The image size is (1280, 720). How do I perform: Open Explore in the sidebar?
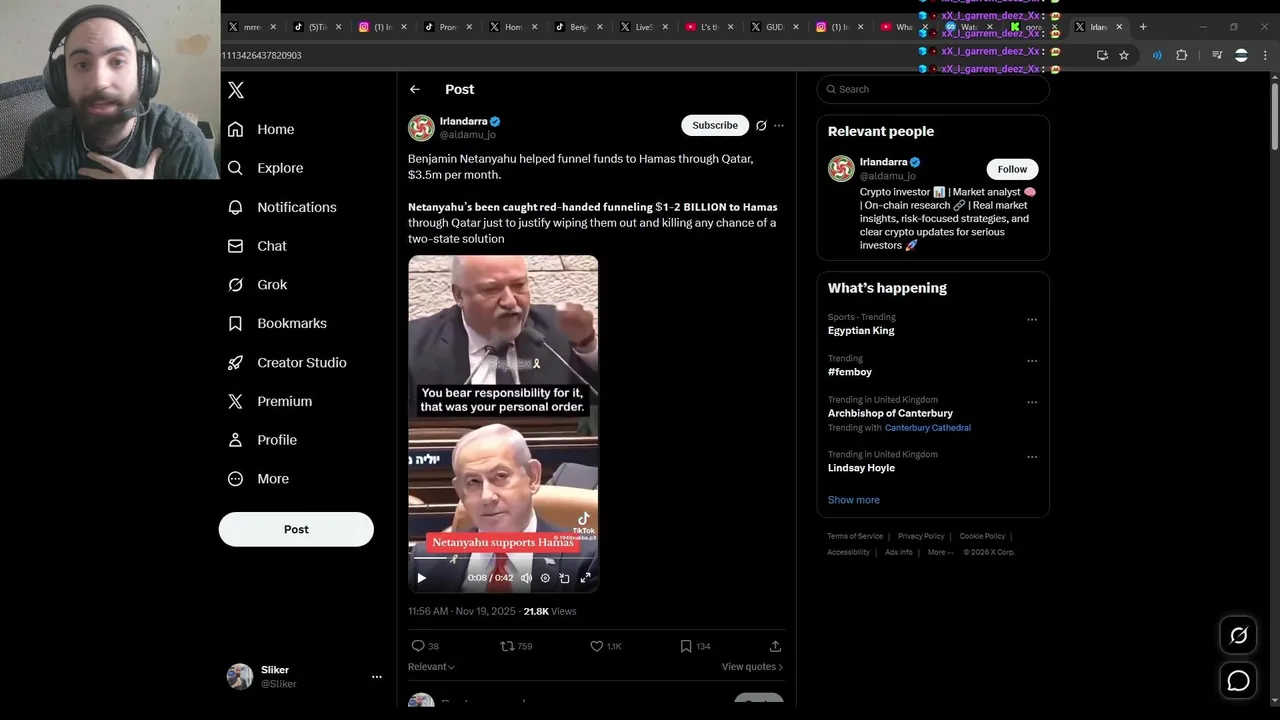click(265, 168)
